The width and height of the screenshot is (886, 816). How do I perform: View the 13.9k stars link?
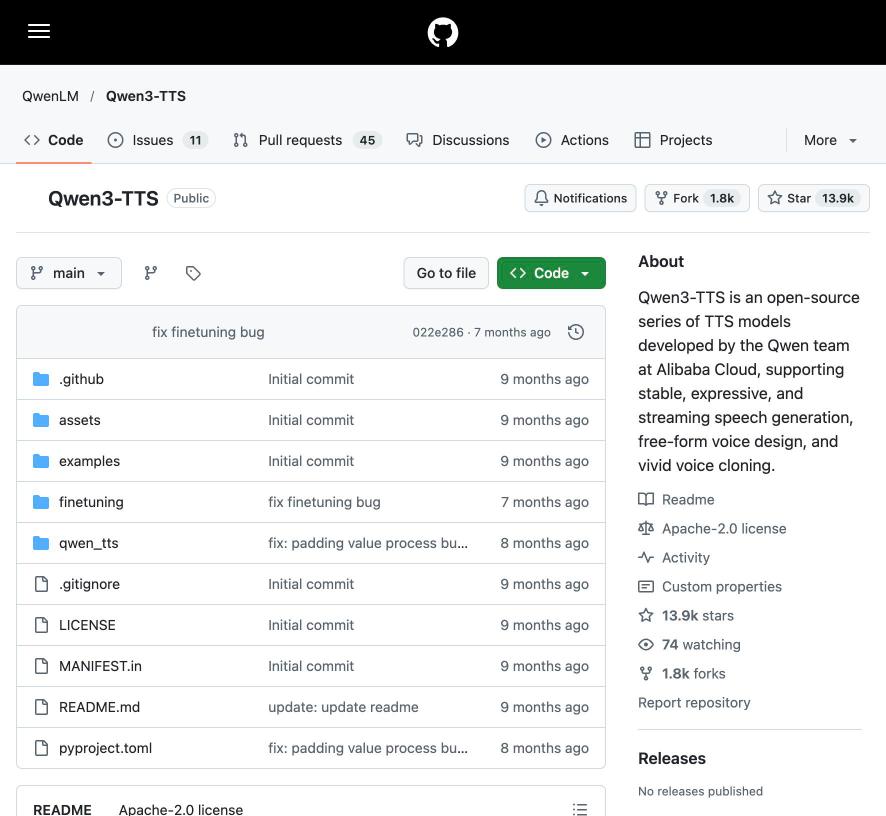(x=697, y=615)
